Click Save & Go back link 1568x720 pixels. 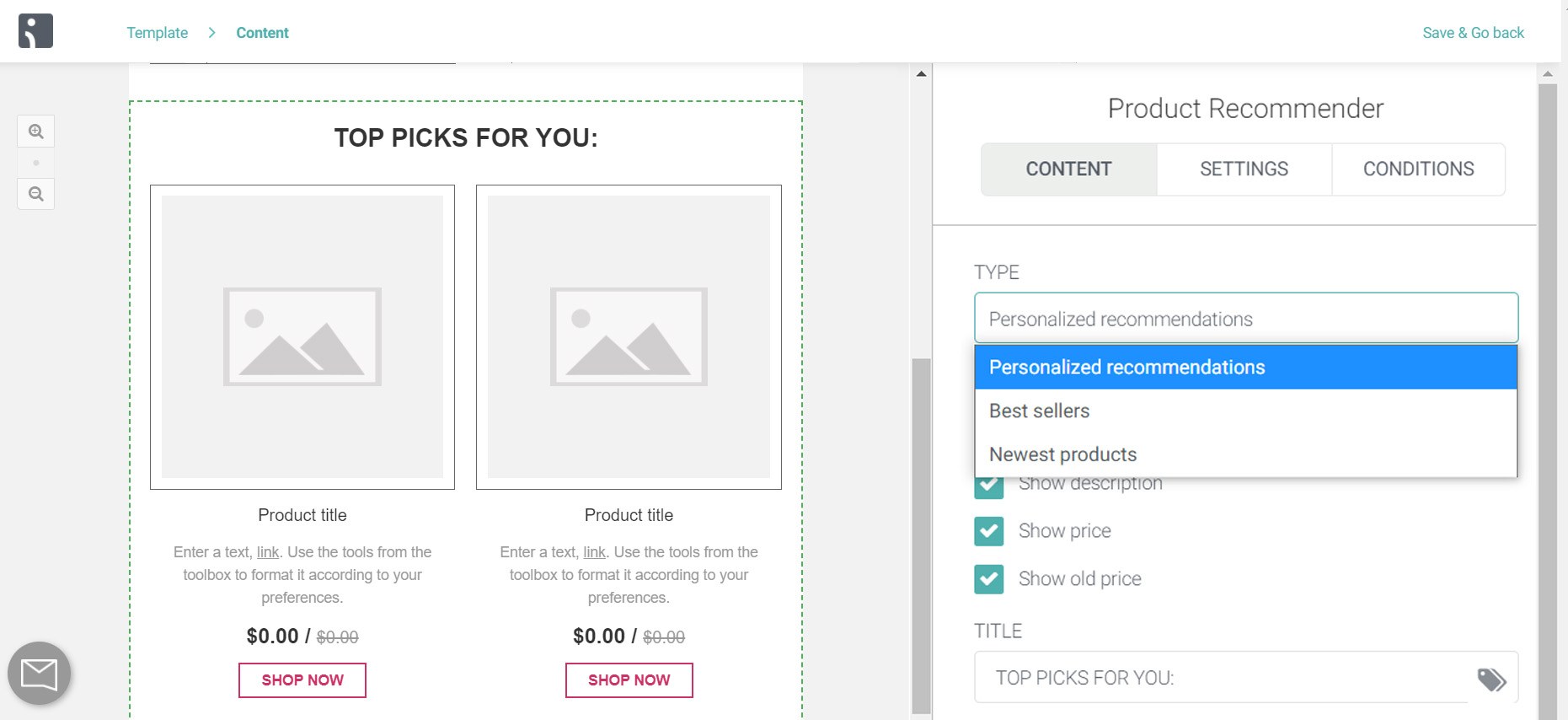[x=1473, y=33]
